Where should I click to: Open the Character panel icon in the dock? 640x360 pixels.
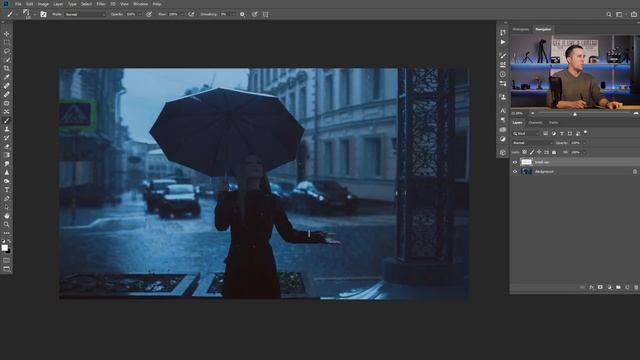tap(503, 111)
